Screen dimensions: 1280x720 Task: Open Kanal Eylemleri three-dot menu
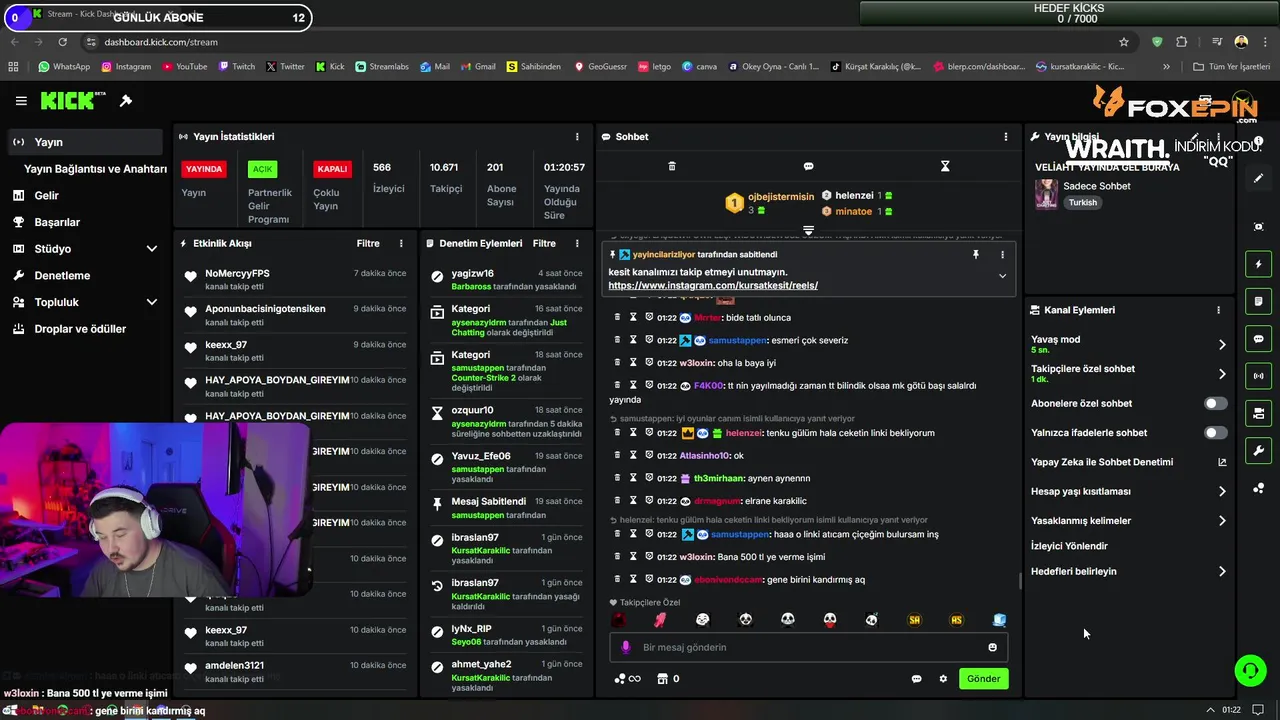point(1218,310)
